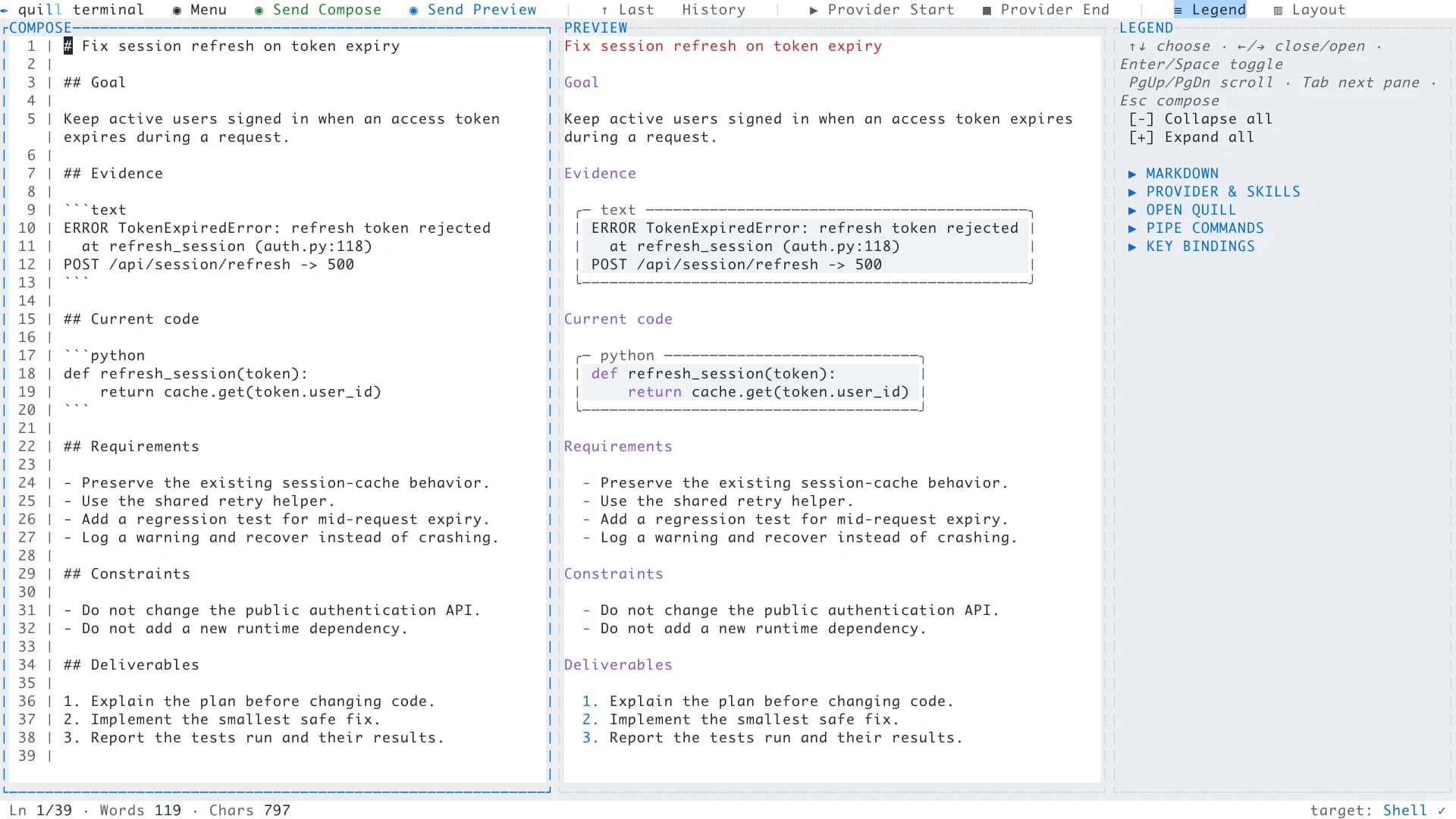Click 'Use the shared retry helper.' in preview
The image size is (1456, 819).
point(727,501)
